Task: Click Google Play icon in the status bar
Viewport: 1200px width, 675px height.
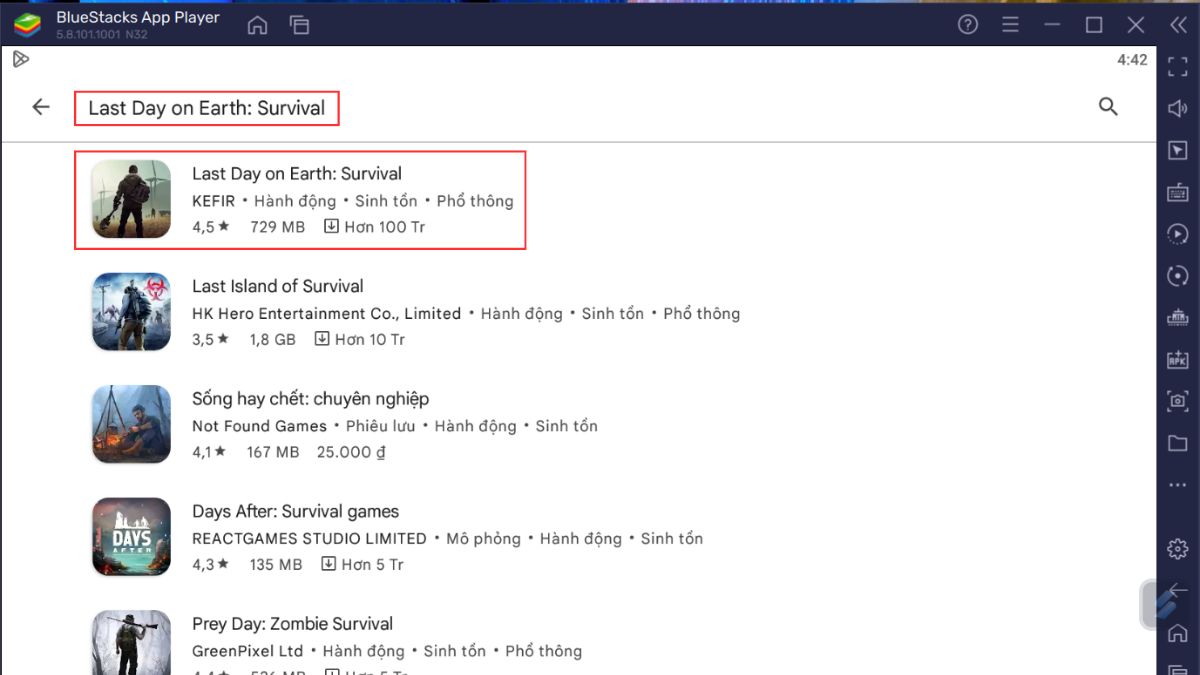Action: (20, 60)
